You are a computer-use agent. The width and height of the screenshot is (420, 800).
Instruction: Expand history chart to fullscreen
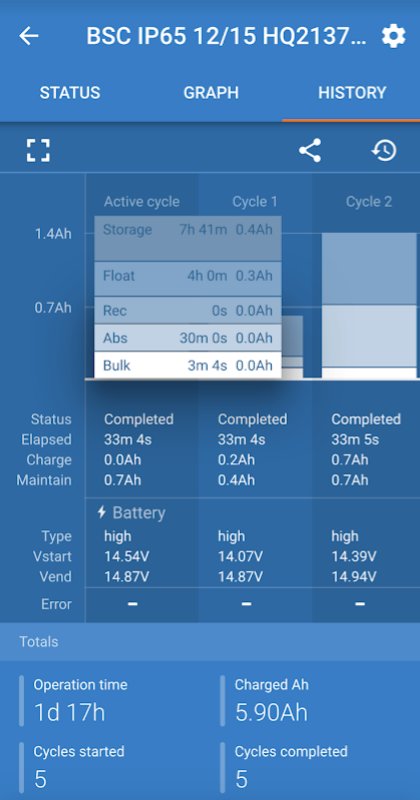point(38,151)
